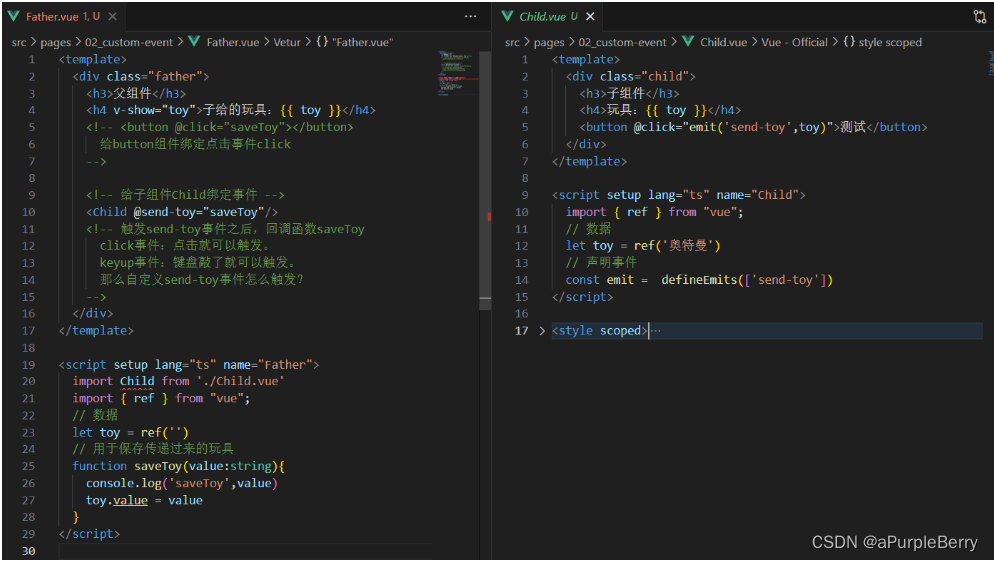The height and width of the screenshot is (562, 994).
Task: Switch to the Child.vue editor tab
Action: pyautogui.click(x=548, y=16)
